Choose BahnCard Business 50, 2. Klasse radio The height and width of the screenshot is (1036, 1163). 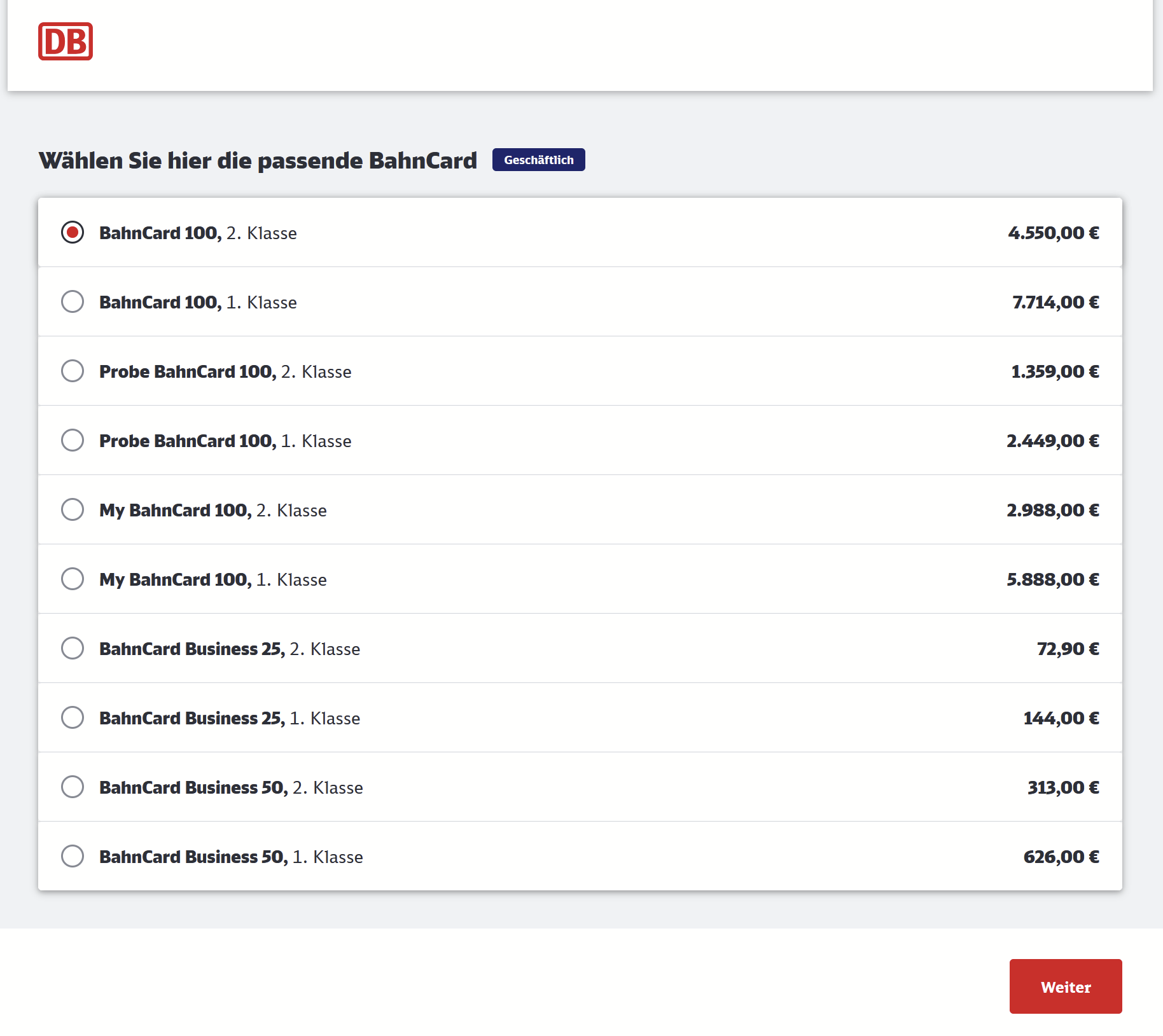click(x=73, y=787)
